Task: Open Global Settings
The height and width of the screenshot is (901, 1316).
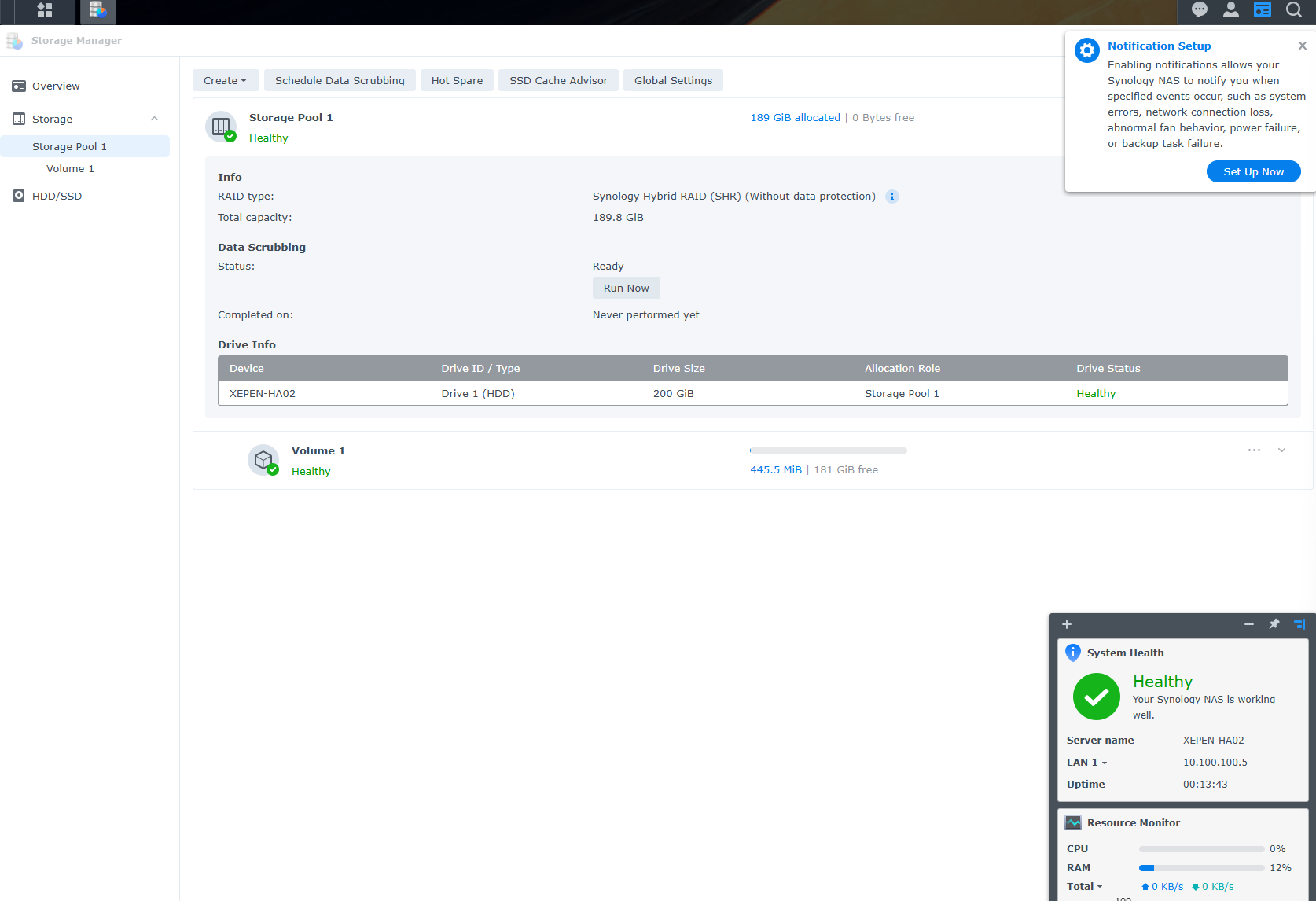Action: [x=674, y=80]
